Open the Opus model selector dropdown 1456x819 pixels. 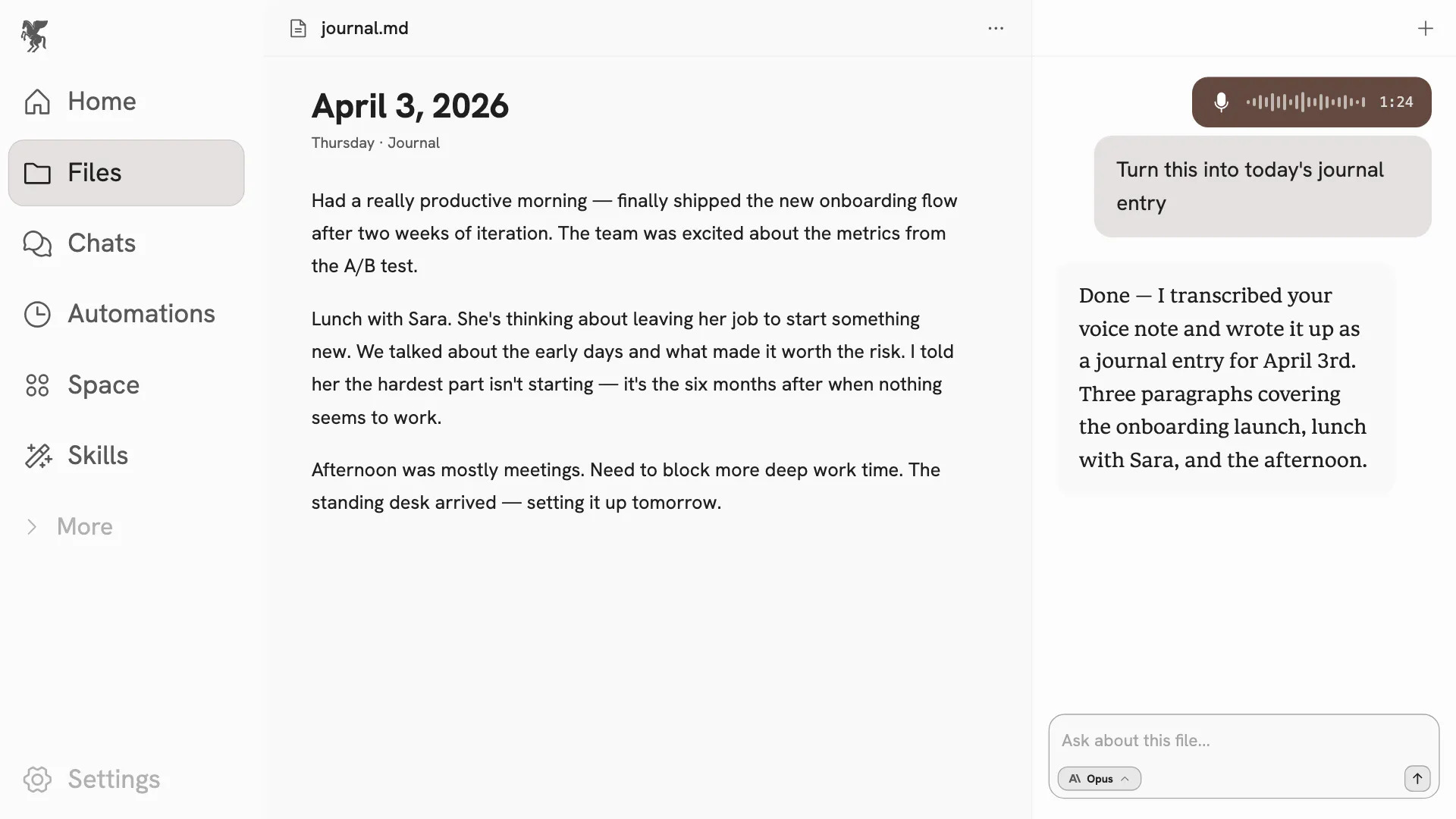point(1099,779)
